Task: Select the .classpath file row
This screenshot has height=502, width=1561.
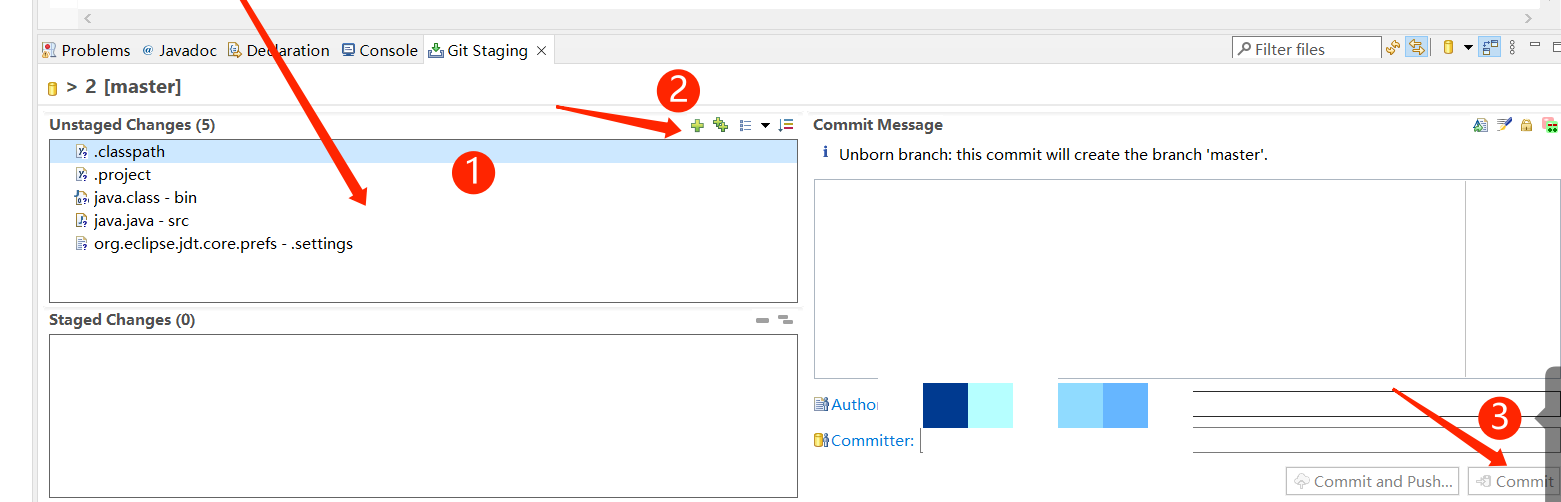Action: coord(423,152)
